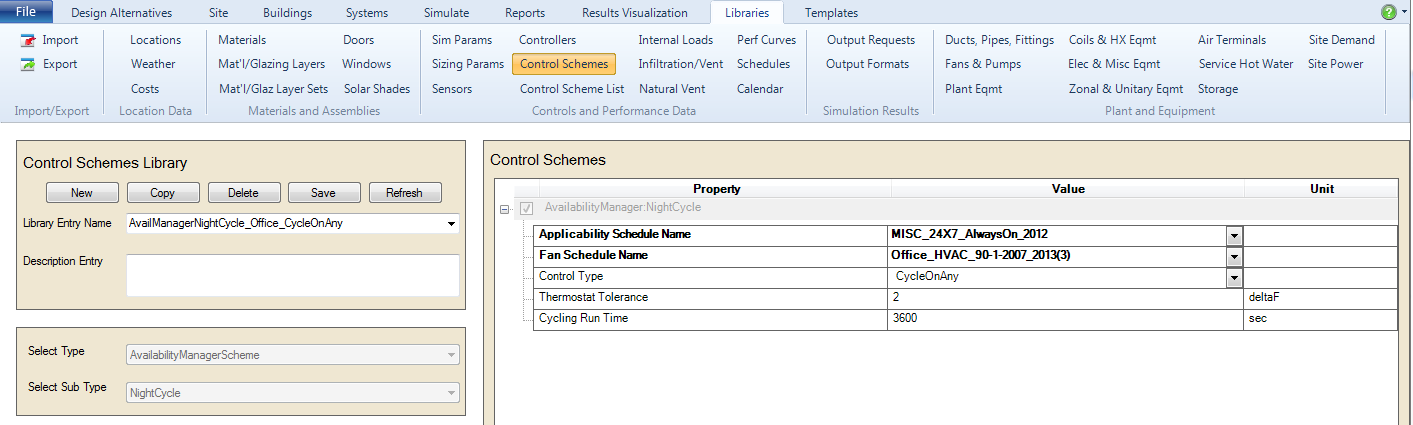This screenshot has height=425, width=1413.
Task: Open help via the green question mark icon
Action: [1388, 12]
